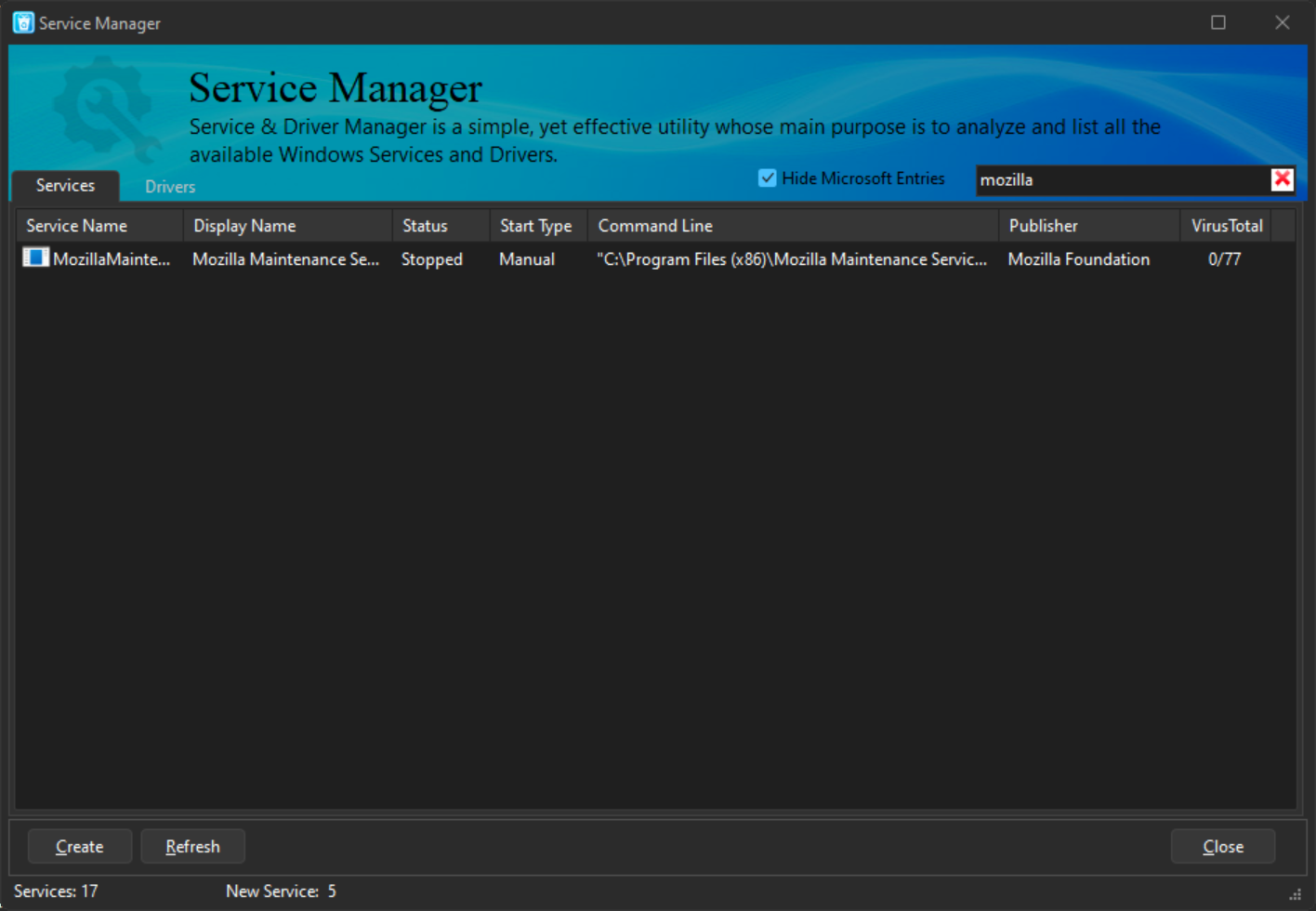Screen dimensions: 1316x911
Task: Sort by the Status column header
Action: coord(441,226)
